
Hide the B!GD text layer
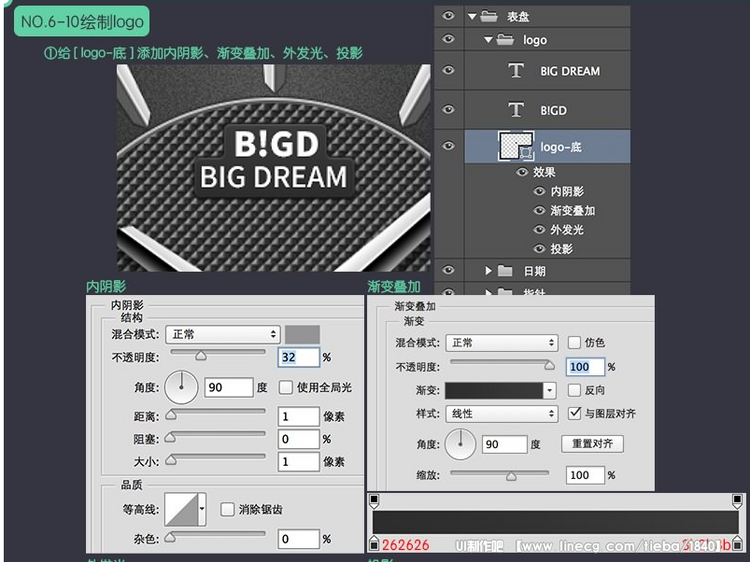(x=448, y=110)
